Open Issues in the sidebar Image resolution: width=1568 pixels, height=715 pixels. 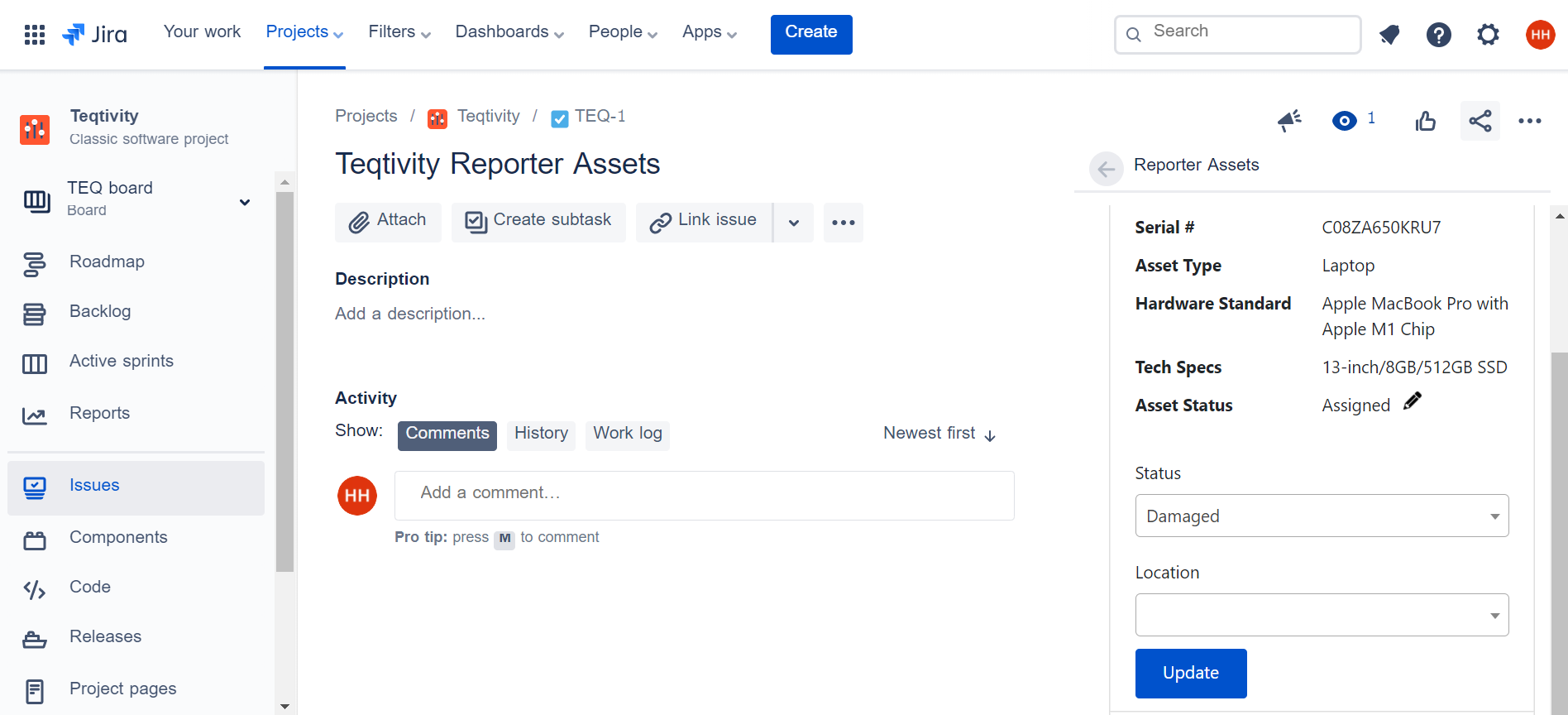click(x=136, y=487)
